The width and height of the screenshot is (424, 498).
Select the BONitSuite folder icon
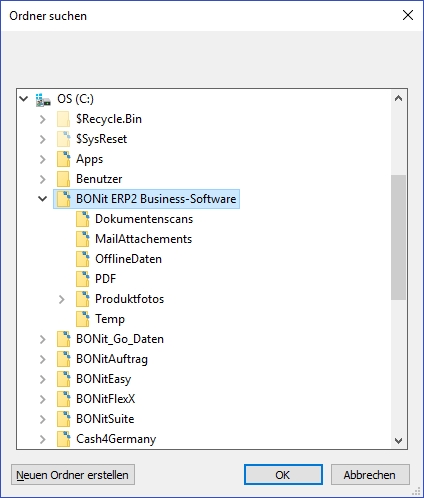click(63, 419)
